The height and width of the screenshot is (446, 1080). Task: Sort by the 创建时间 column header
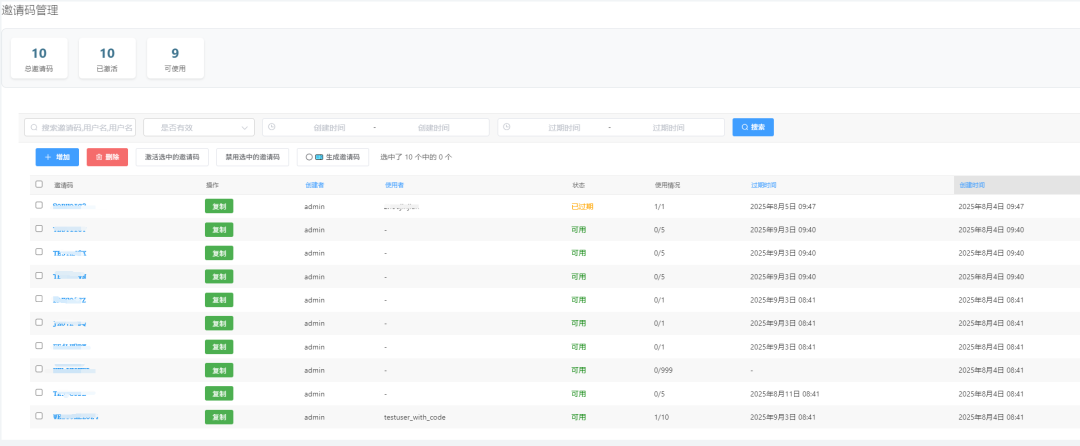(972, 185)
